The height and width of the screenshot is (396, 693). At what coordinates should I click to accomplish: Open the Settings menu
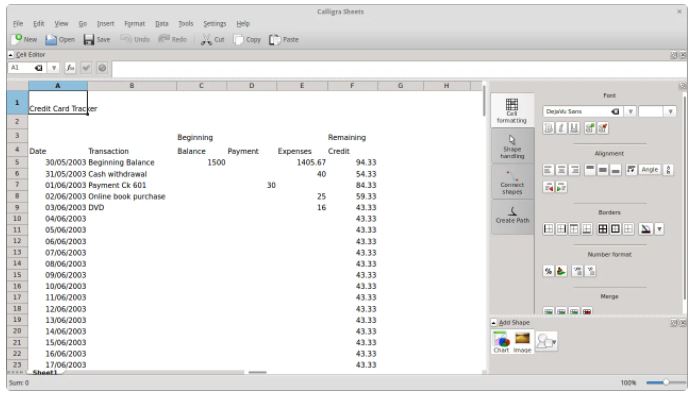pyautogui.click(x=215, y=23)
